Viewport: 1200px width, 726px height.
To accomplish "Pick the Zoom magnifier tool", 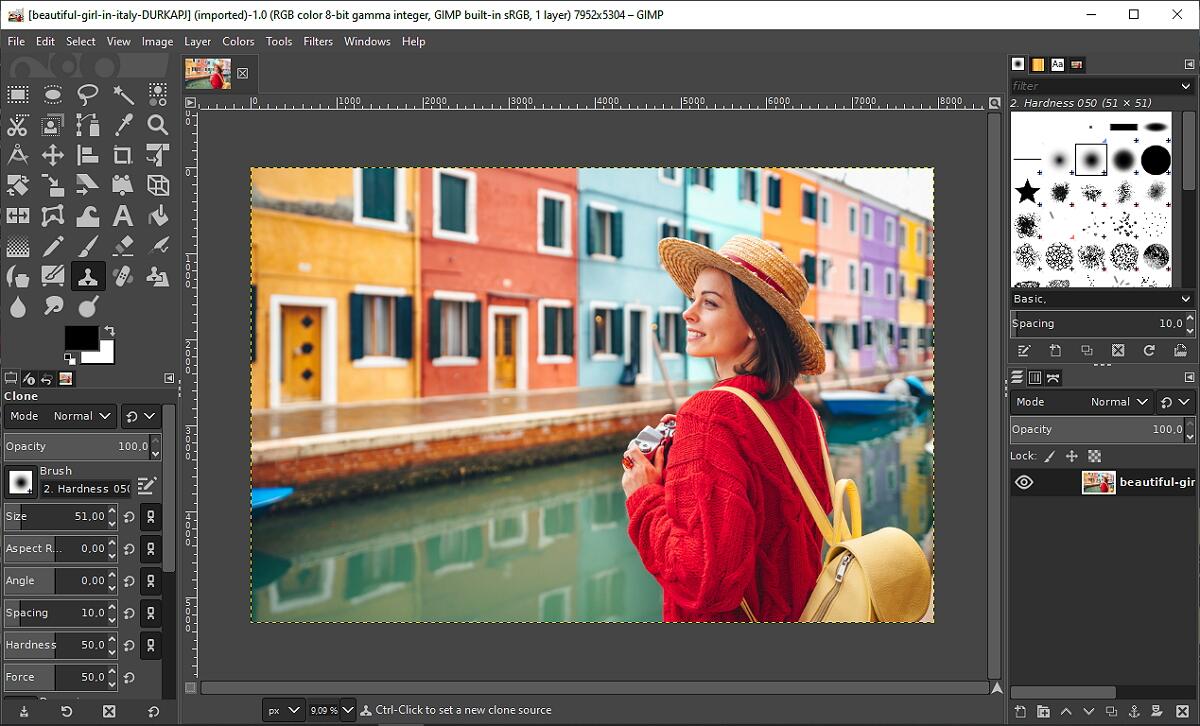I will pos(157,125).
